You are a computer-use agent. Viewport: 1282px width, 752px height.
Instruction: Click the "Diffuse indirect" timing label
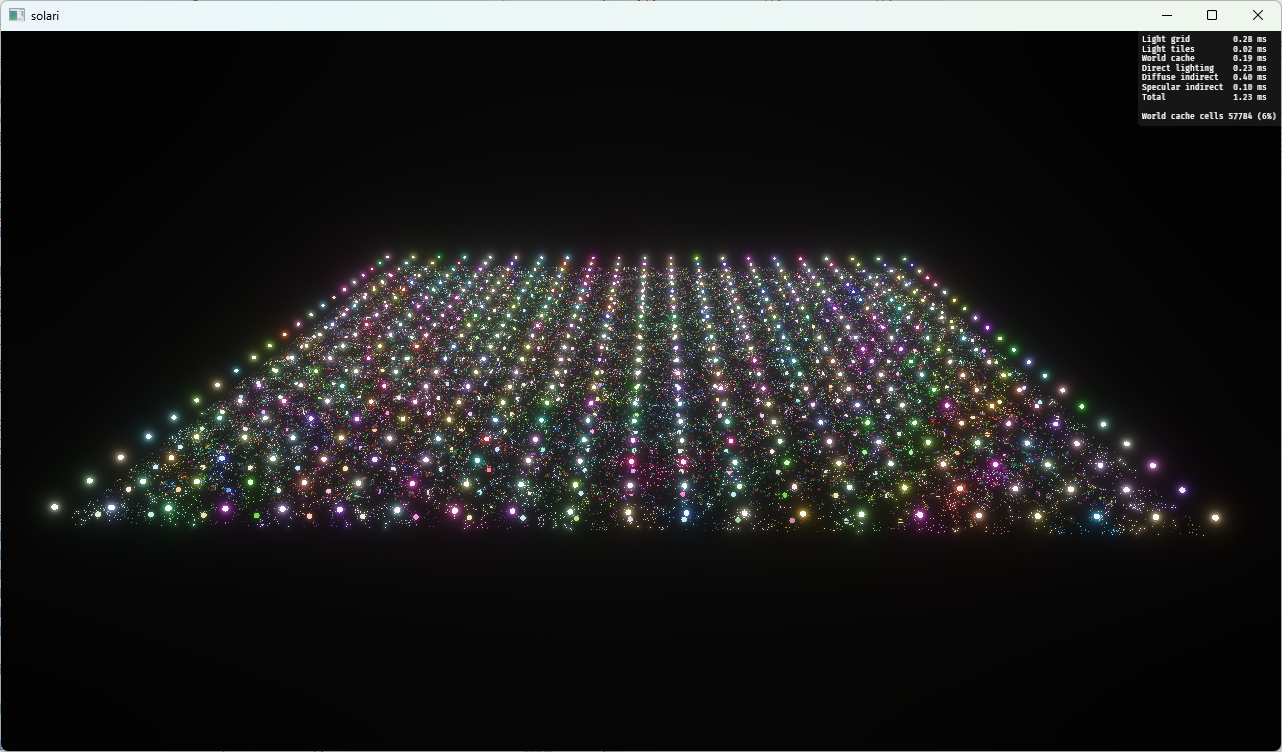[1180, 77]
